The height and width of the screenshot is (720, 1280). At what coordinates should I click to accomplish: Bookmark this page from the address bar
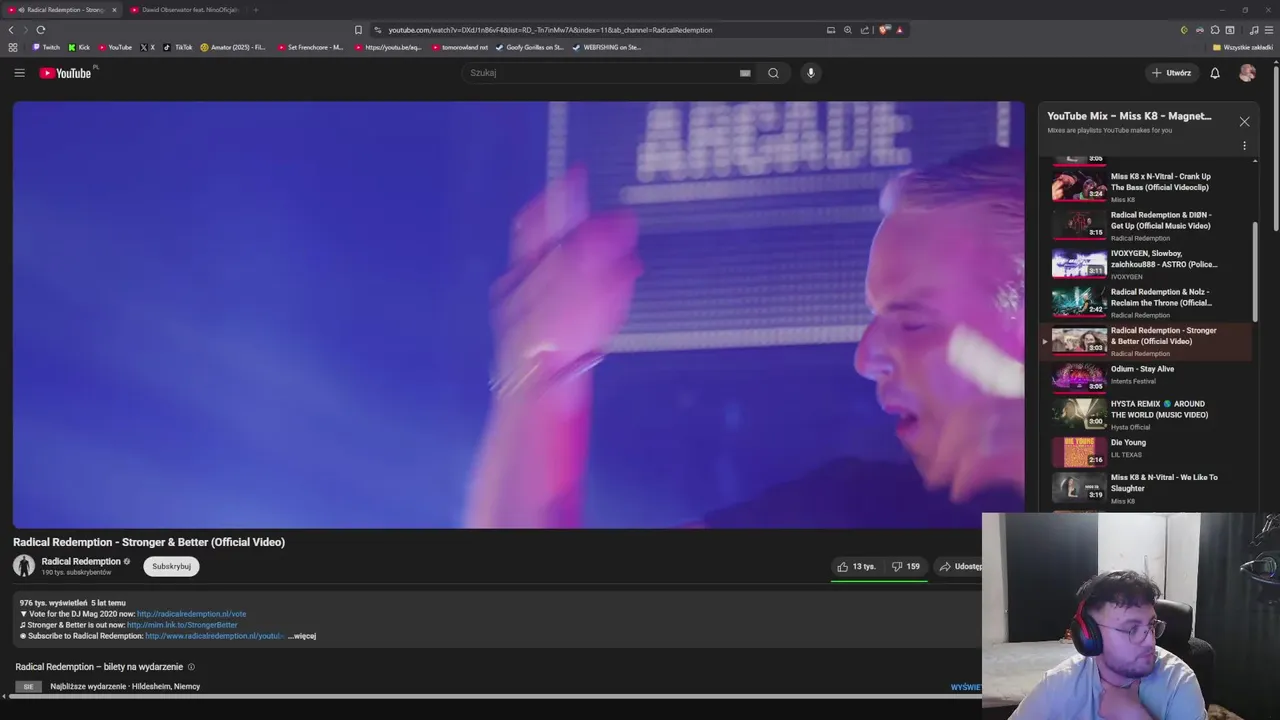point(358,30)
